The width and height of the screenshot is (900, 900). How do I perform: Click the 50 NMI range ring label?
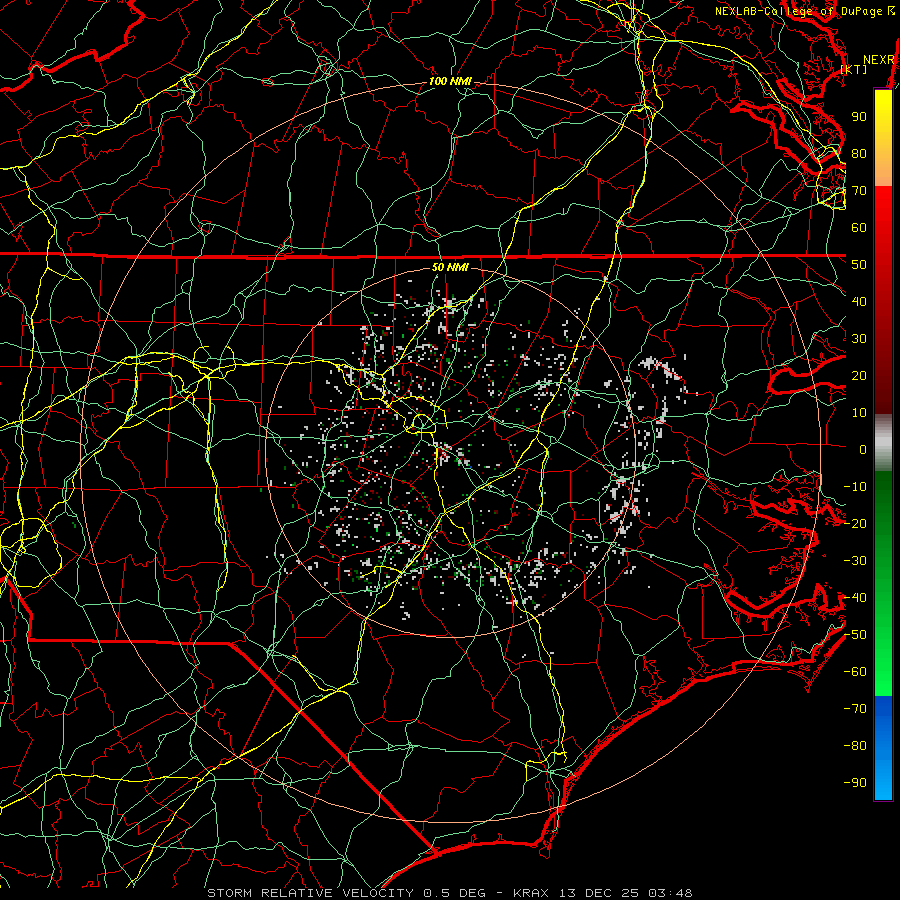[450, 267]
